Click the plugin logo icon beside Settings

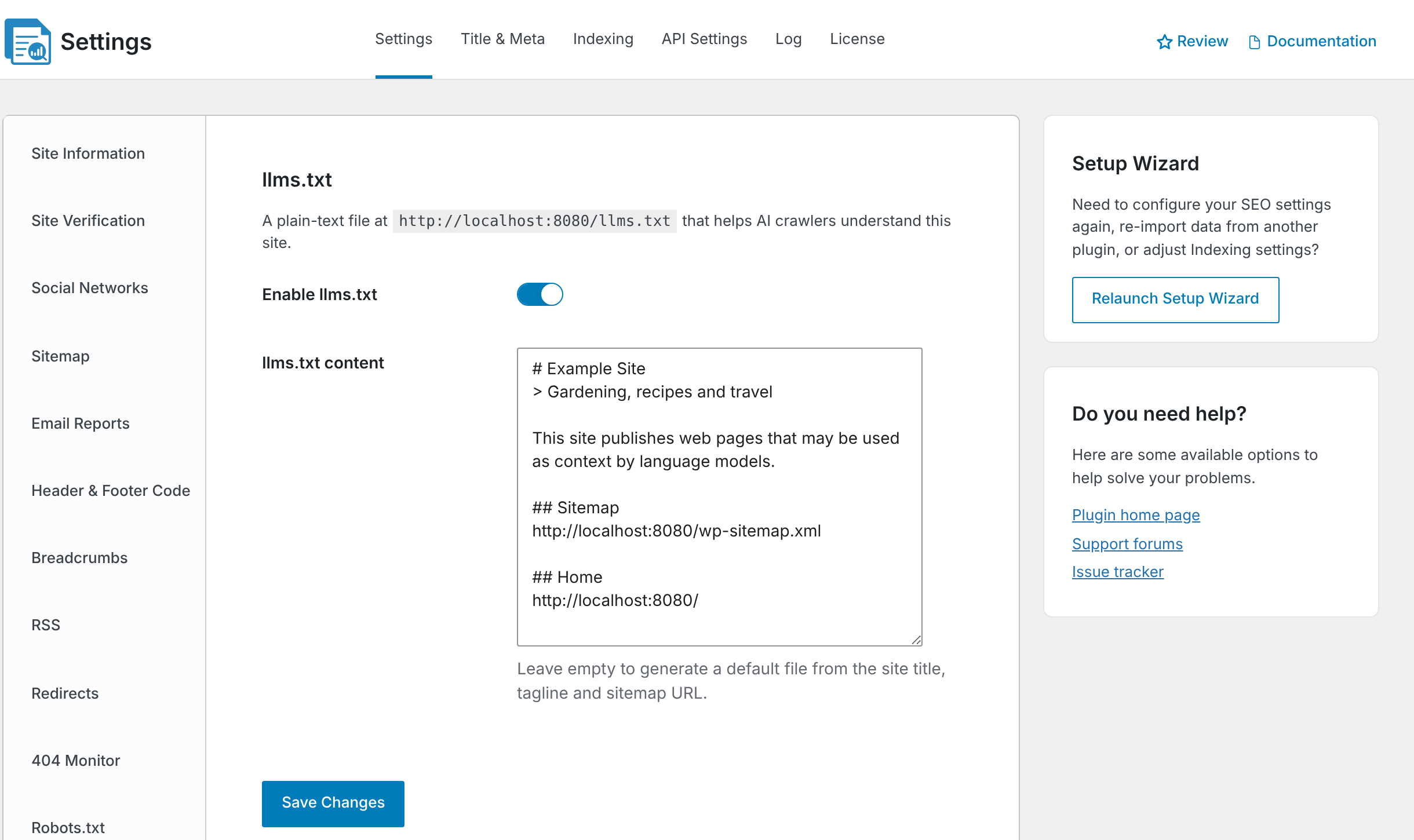28,42
